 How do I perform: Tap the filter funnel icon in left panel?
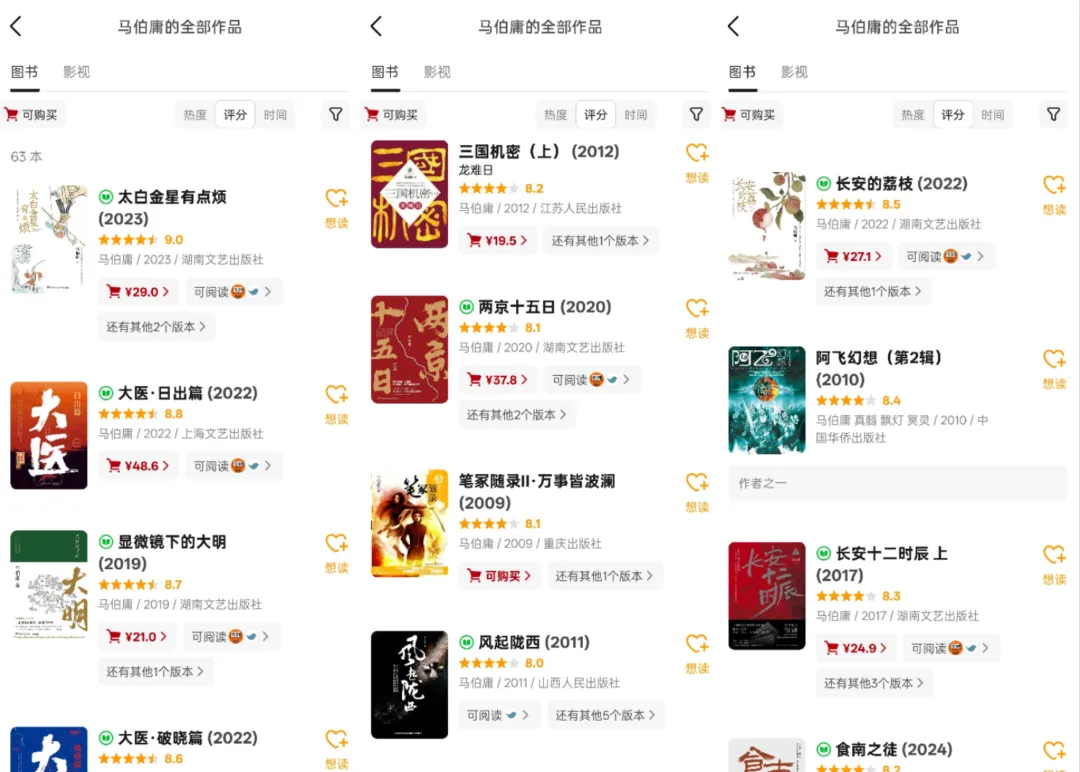(335, 114)
